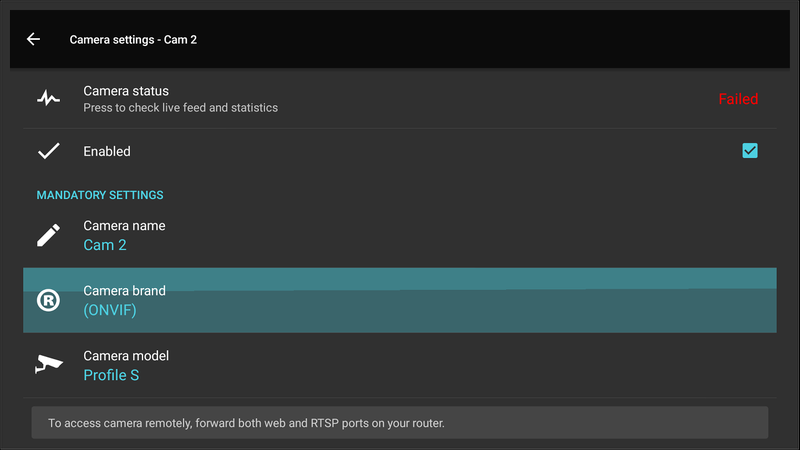Click the checkmark icon beside Enabled
This screenshot has width=800, height=450.
click(x=48, y=151)
